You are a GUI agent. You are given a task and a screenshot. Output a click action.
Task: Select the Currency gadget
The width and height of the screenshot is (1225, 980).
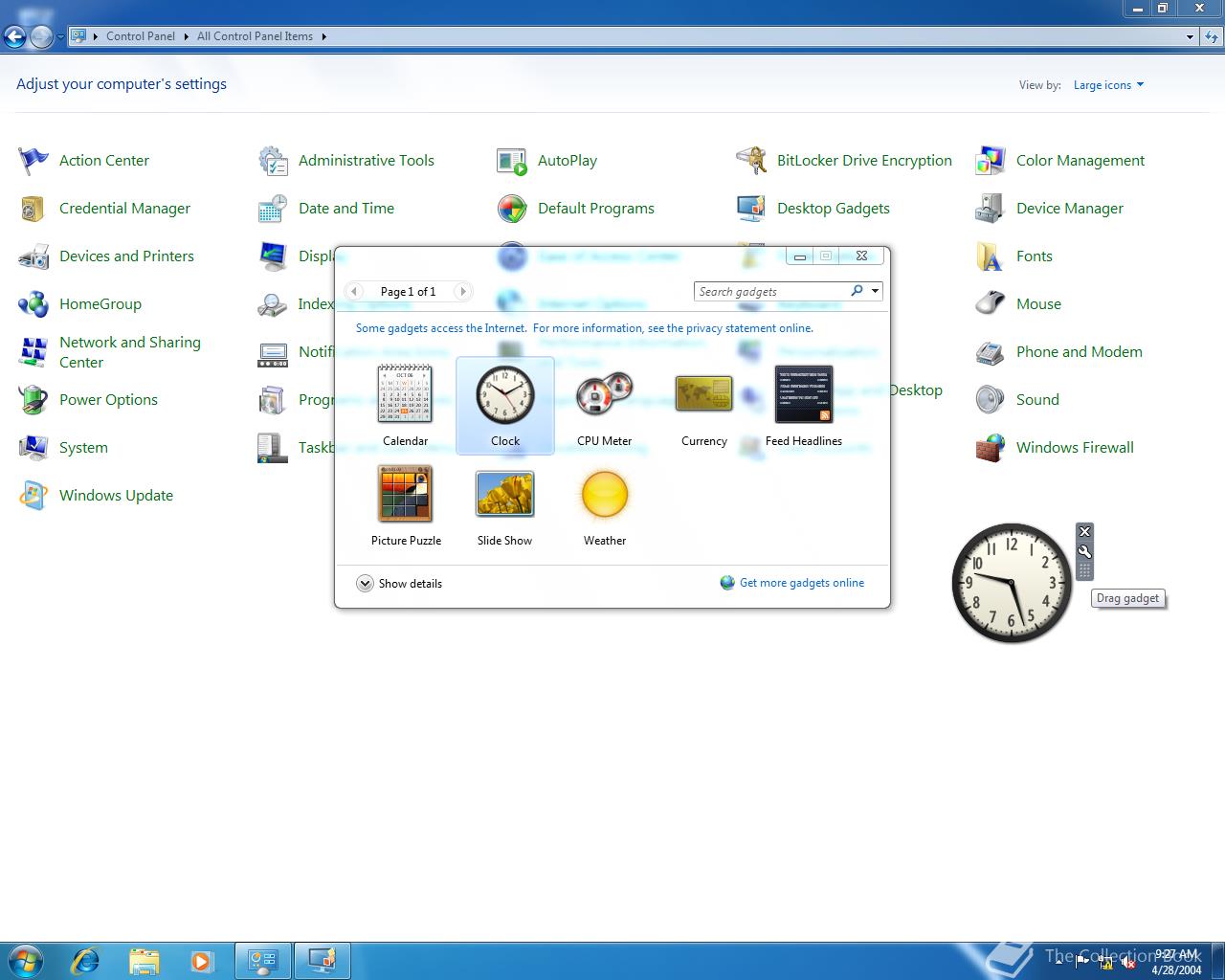click(704, 406)
